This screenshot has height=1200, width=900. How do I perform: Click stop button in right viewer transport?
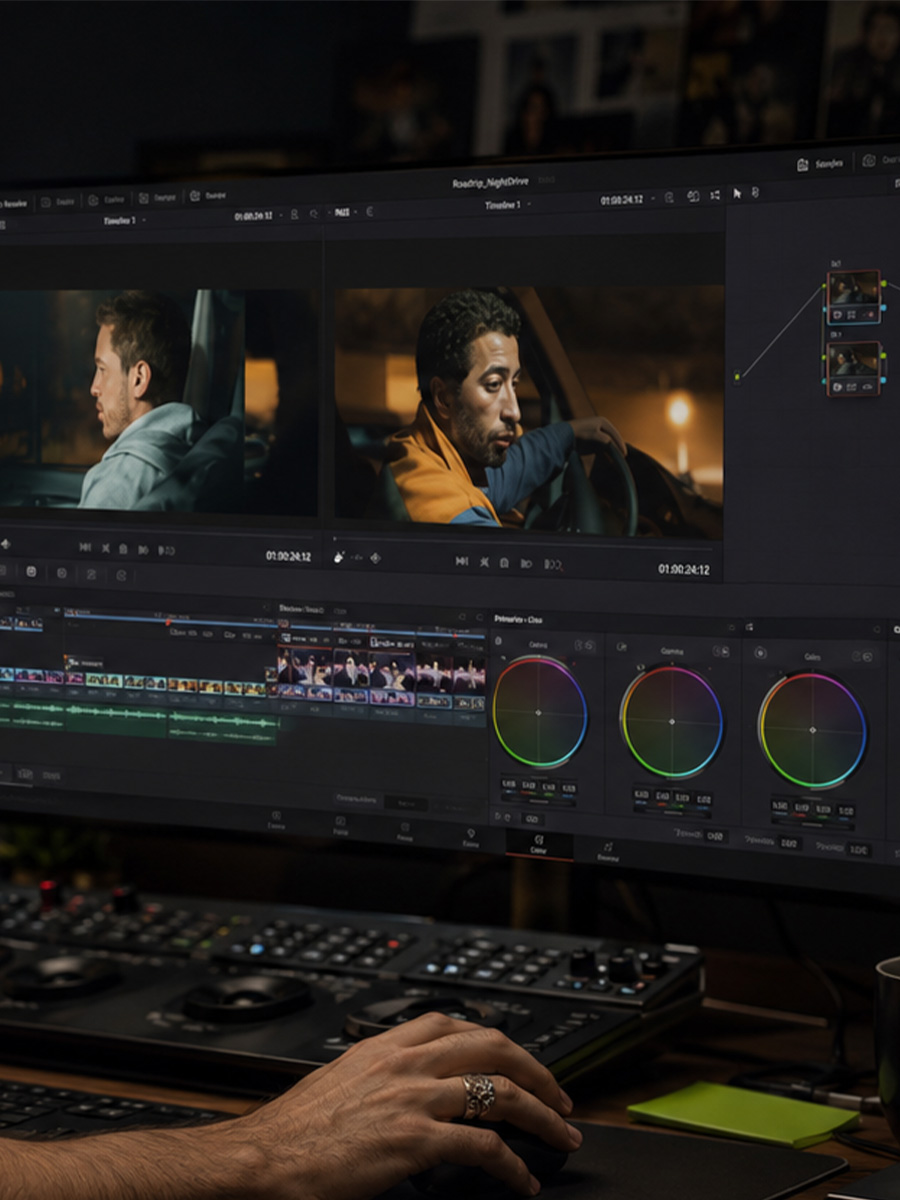click(x=505, y=563)
